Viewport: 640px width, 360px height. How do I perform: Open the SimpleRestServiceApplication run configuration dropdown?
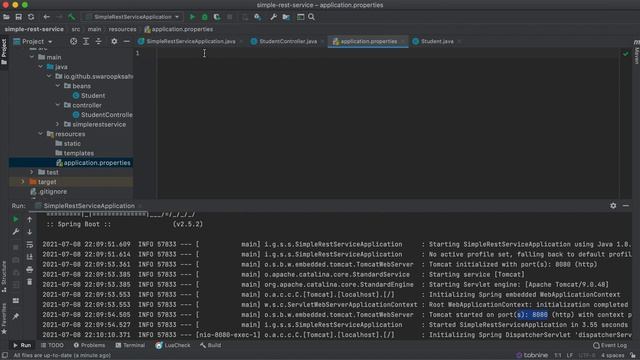(132, 17)
